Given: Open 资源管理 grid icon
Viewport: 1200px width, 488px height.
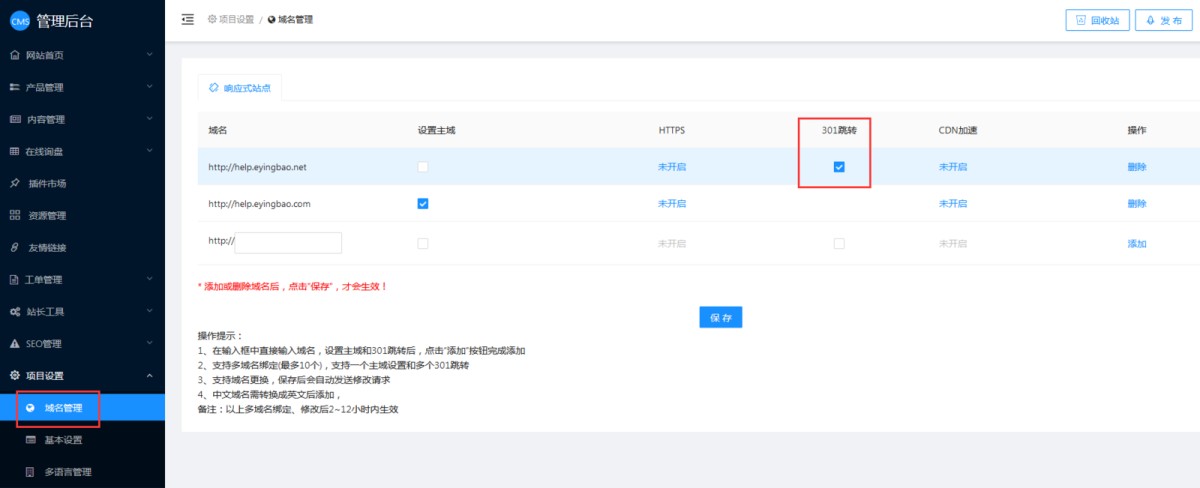Looking at the screenshot, I should pyautogui.click(x=14, y=215).
